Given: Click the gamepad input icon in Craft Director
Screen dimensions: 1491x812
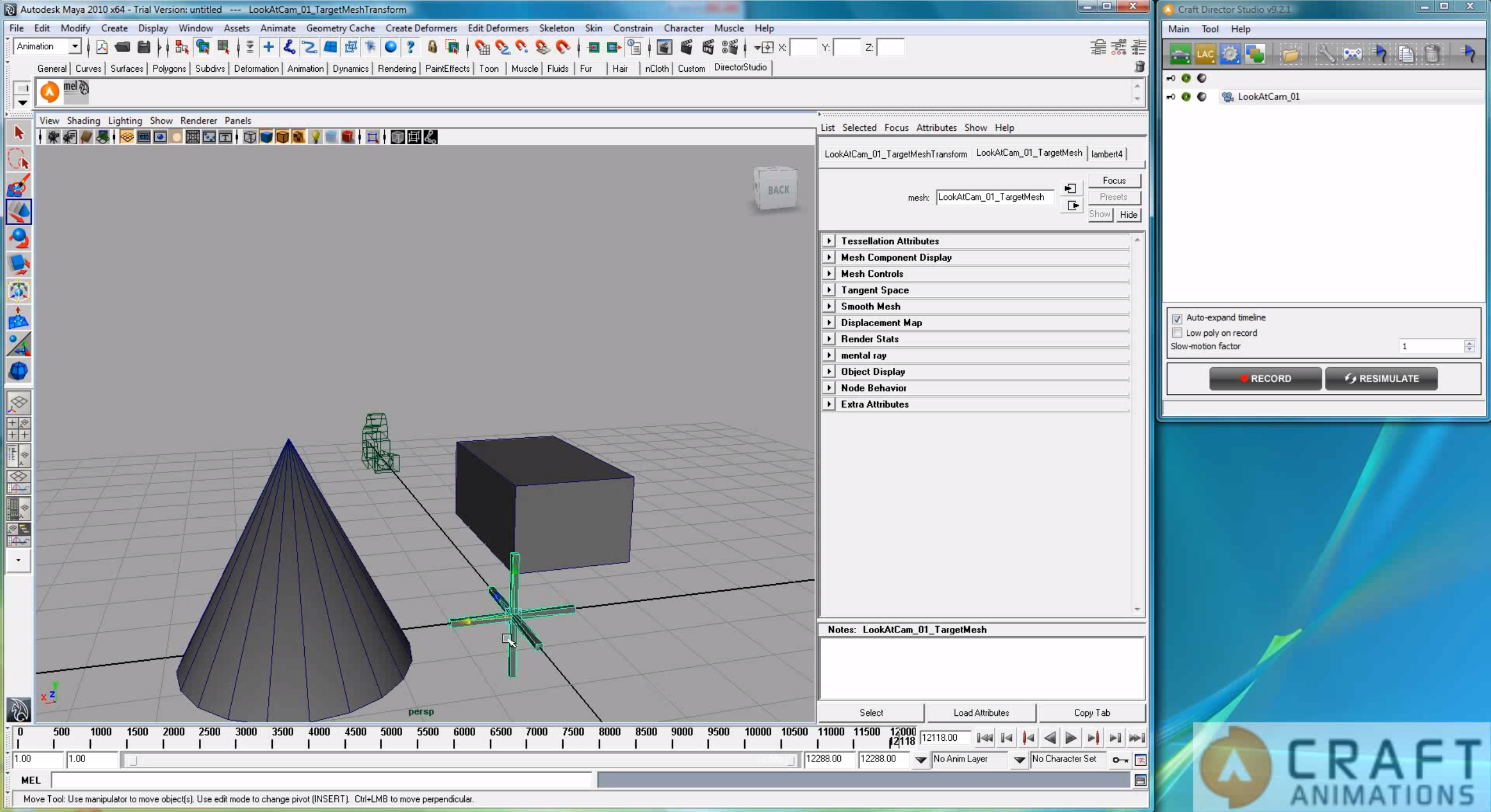Looking at the screenshot, I should click(x=1352, y=54).
